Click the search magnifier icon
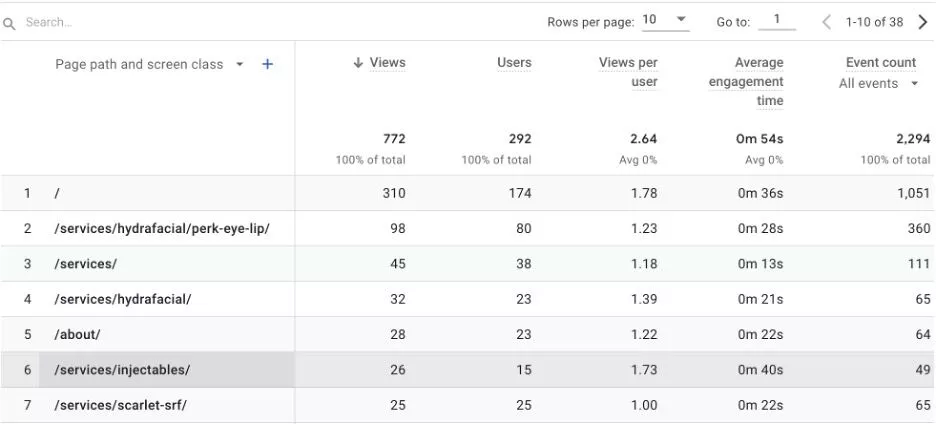 (x=10, y=23)
